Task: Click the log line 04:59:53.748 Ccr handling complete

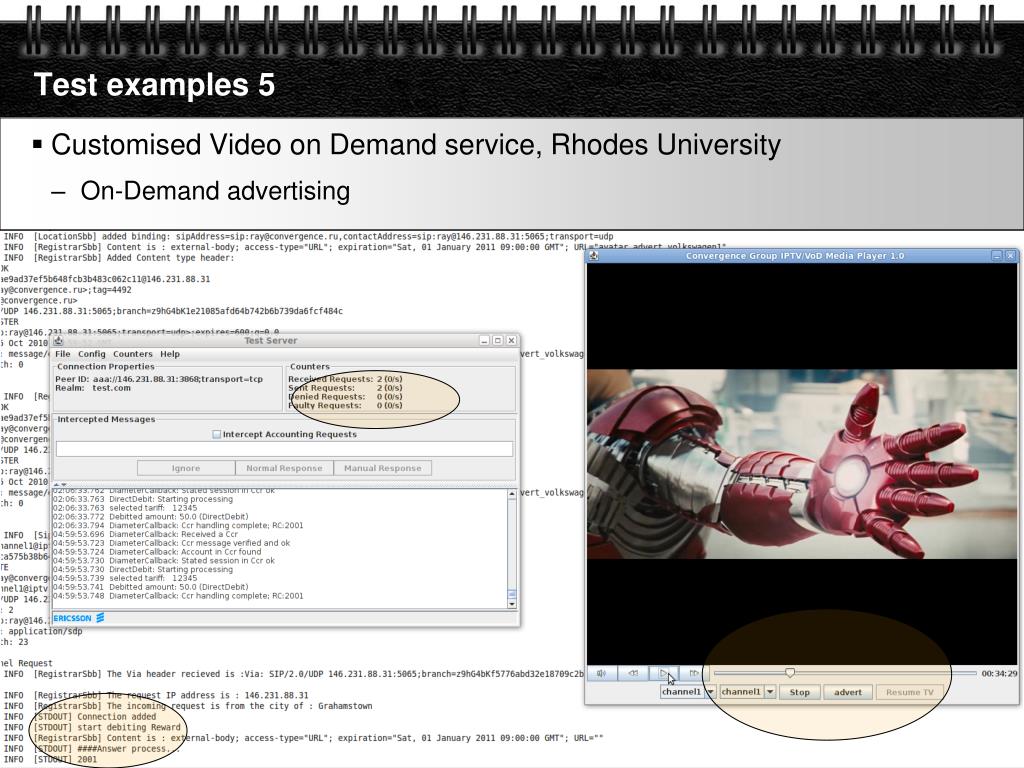Action: [178, 596]
